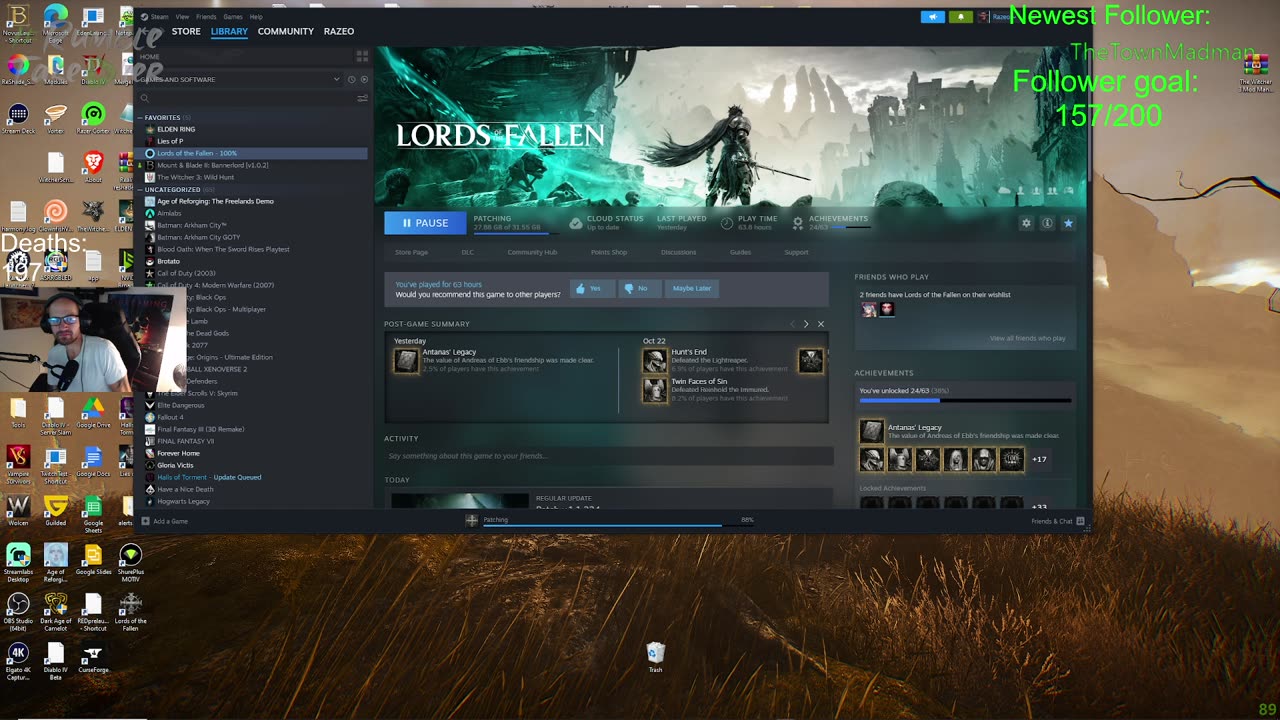Open Antanas' Legacy achievement in Achievements panel
Viewport: 1280px width, 720px height.
965,431
